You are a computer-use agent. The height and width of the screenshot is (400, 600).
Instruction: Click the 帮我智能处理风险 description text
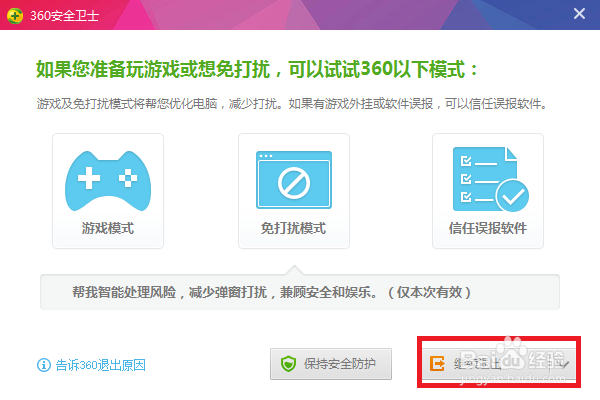tap(272, 292)
